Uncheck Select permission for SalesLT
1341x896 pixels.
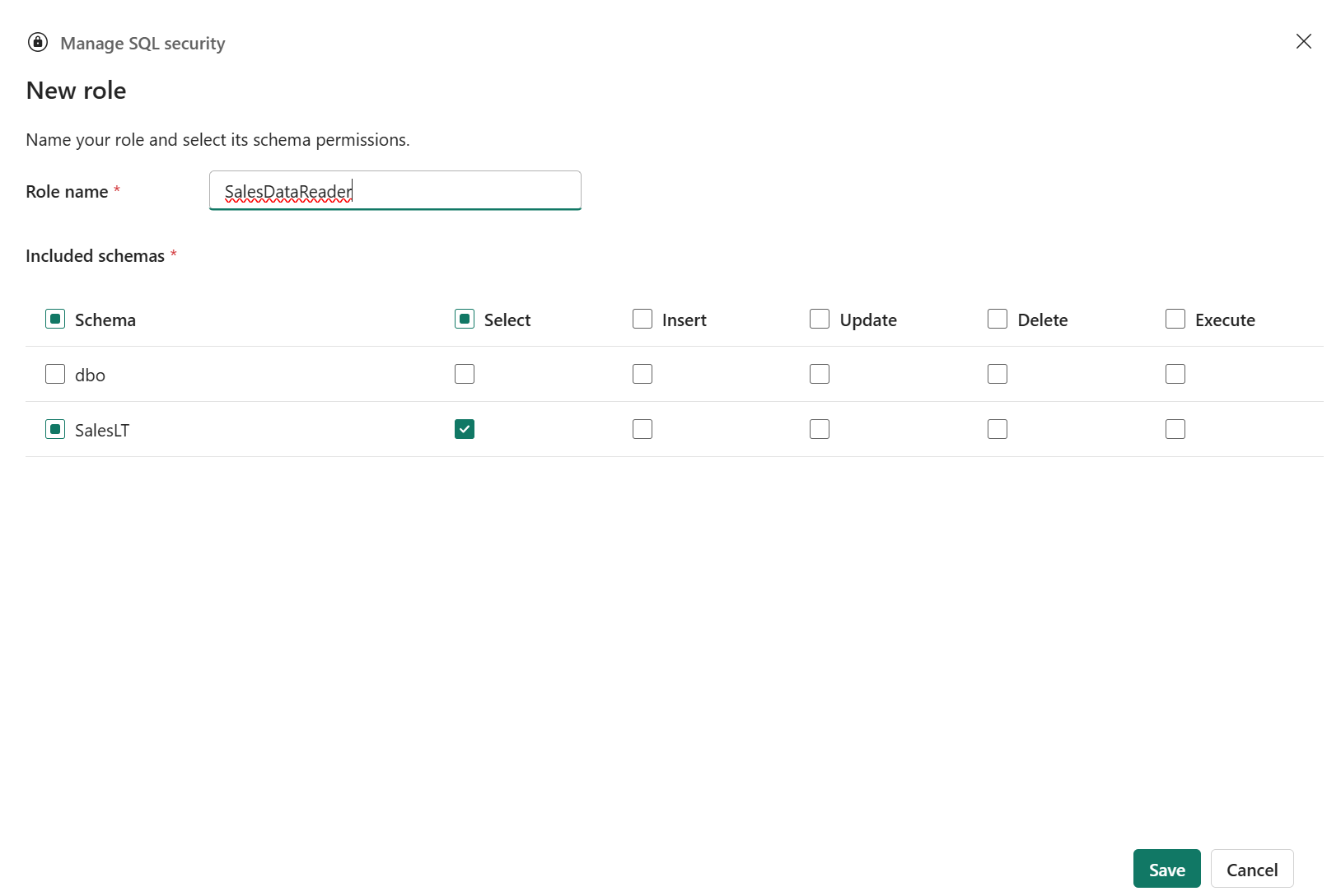(x=465, y=429)
